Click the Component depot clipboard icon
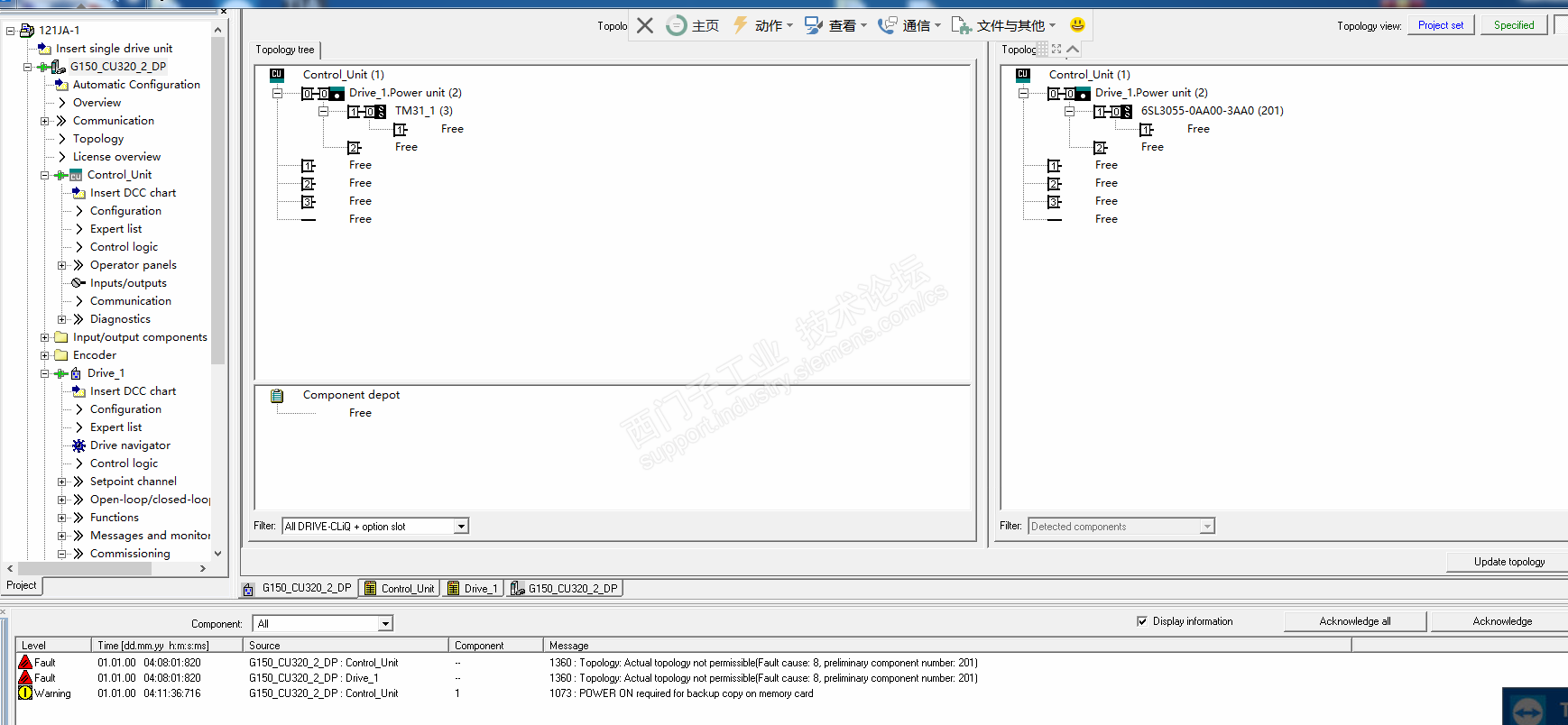Image resolution: width=1568 pixels, height=725 pixels. click(x=277, y=396)
